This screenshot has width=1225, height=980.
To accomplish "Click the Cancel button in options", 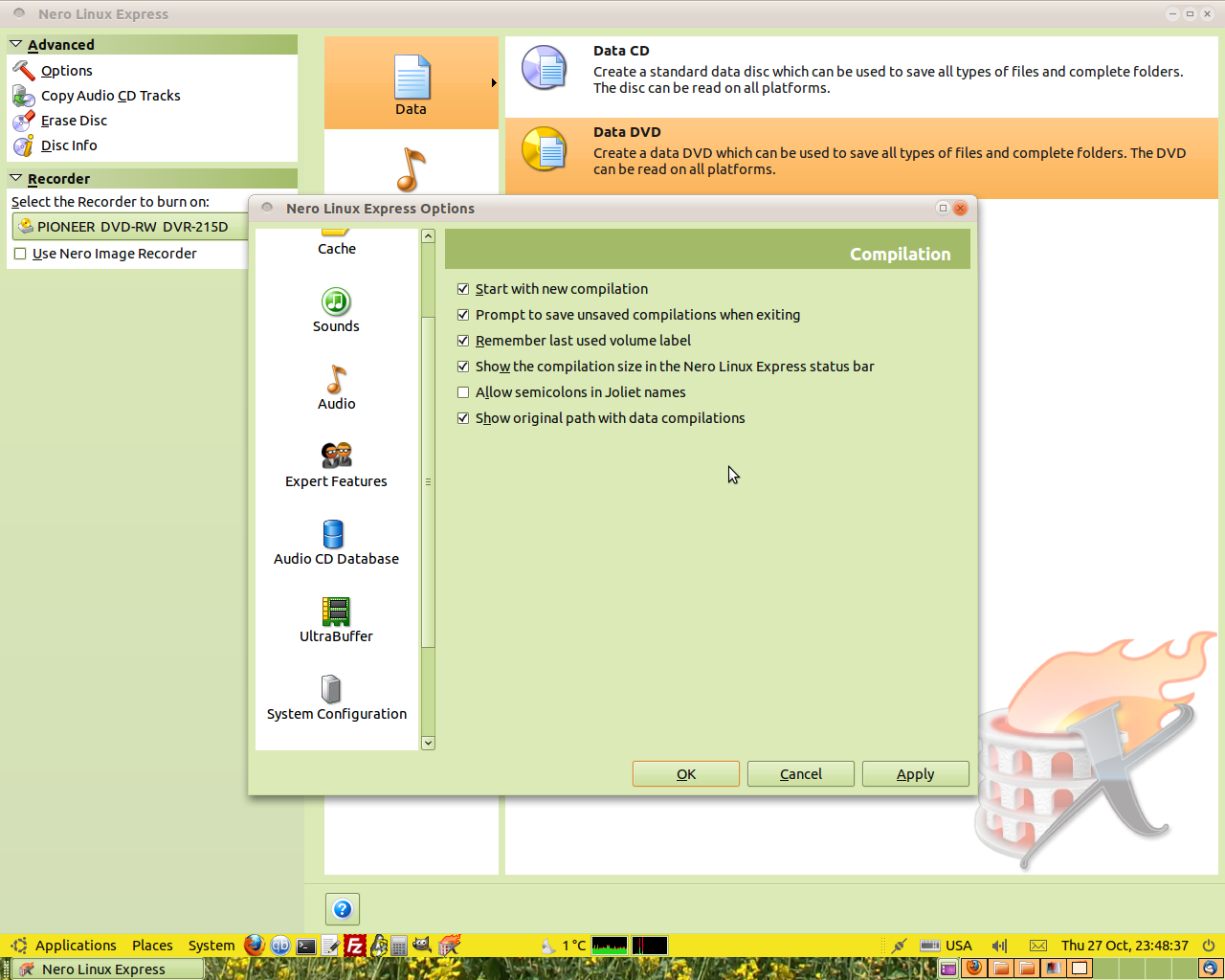I will pyautogui.click(x=800, y=774).
